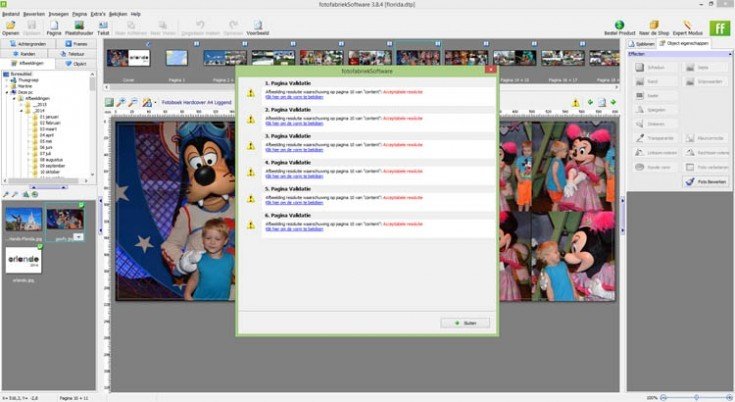Collapse the Effecten panel header
The width and height of the screenshot is (735, 402).
[730, 54]
